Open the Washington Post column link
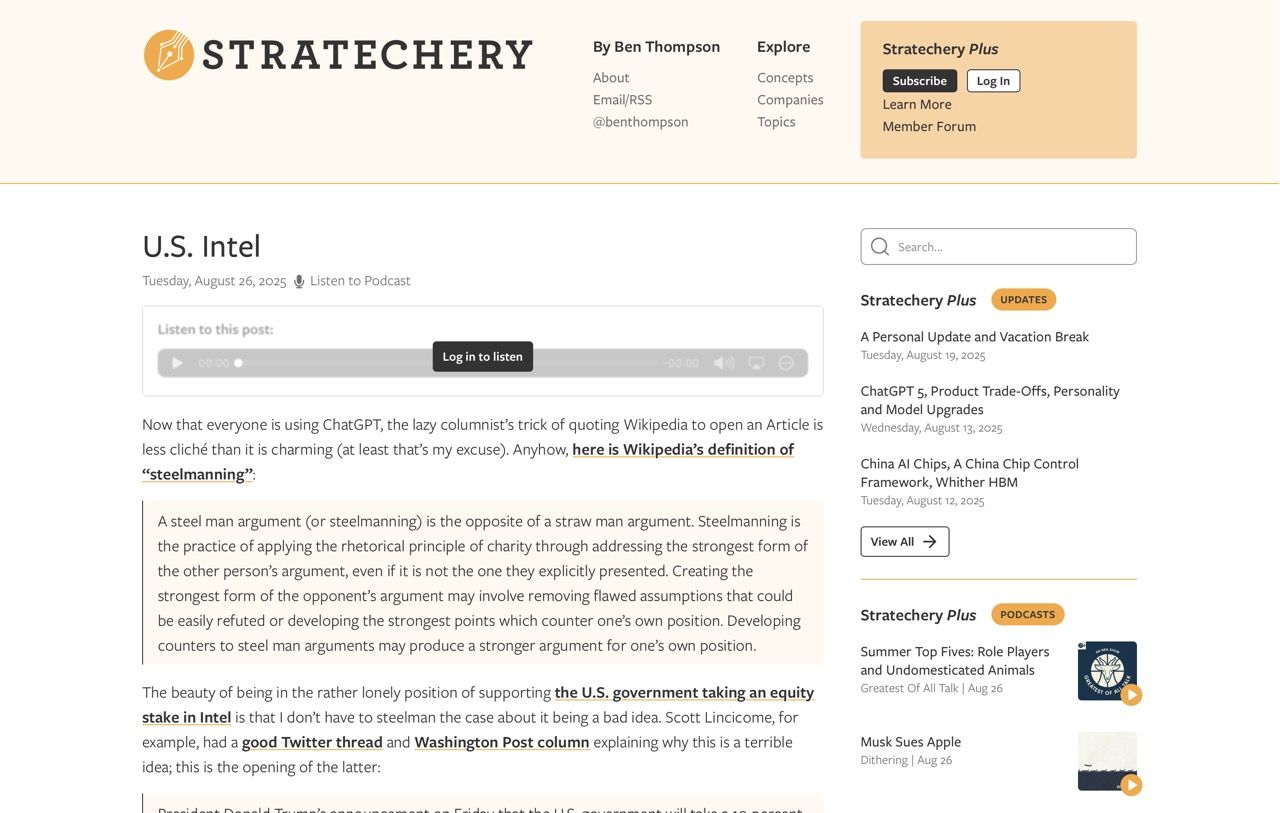The image size is (1280, 813). tap(502, 742)
